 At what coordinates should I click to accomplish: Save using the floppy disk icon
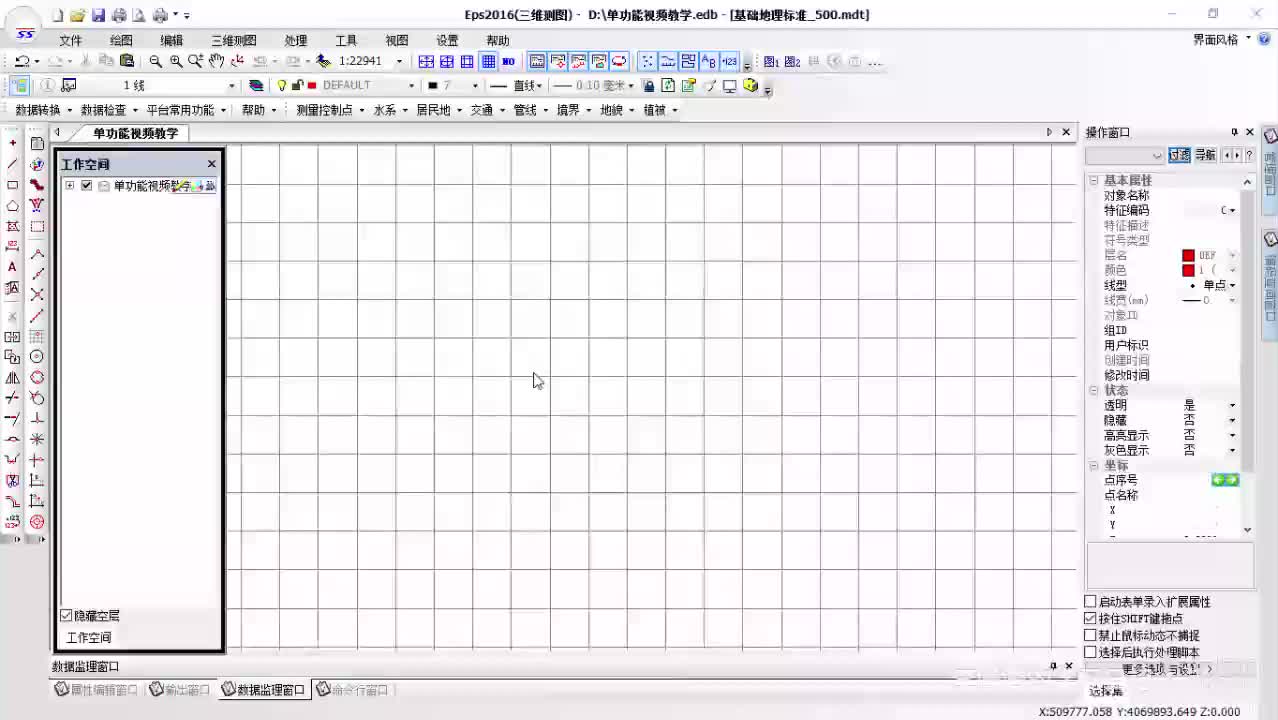point(98,15)
